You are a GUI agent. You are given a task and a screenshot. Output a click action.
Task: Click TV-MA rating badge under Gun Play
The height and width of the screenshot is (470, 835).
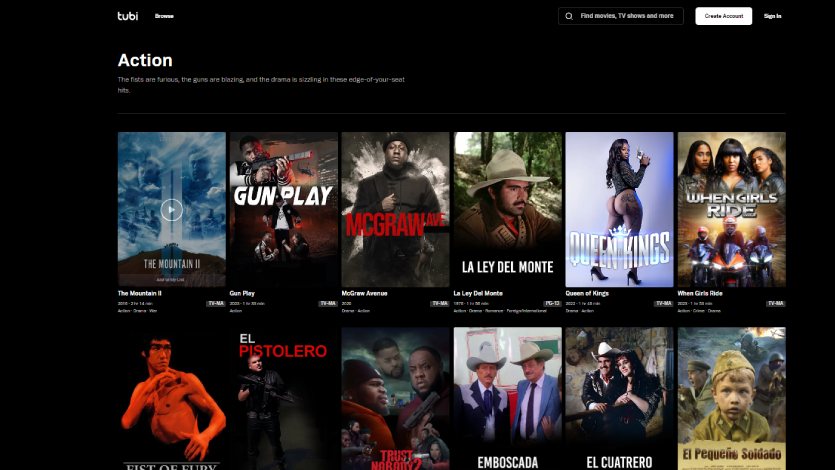click(x=328, y=303)
